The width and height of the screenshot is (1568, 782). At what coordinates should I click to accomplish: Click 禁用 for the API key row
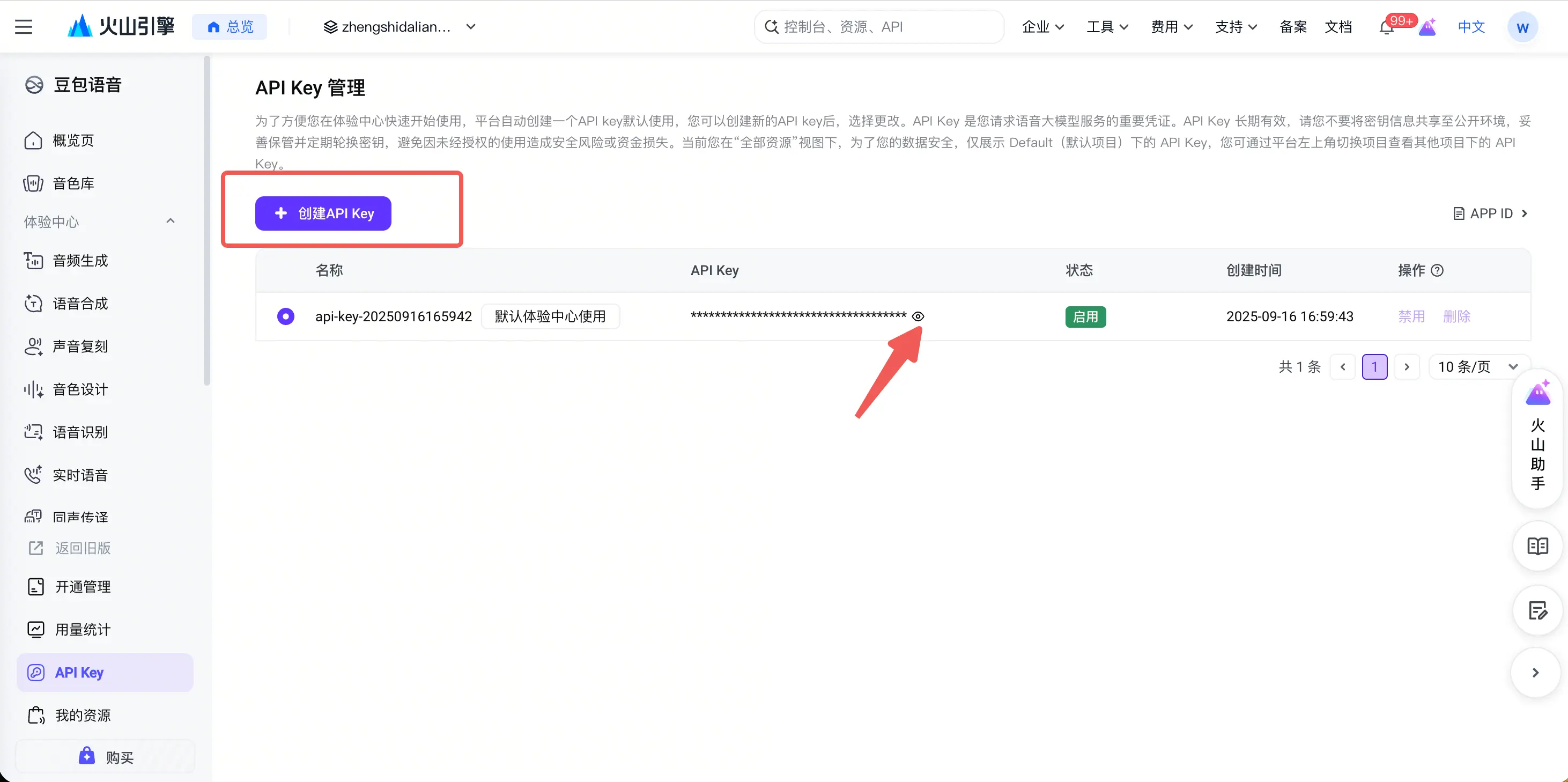pyautogui.click(x=1411, y=316)
